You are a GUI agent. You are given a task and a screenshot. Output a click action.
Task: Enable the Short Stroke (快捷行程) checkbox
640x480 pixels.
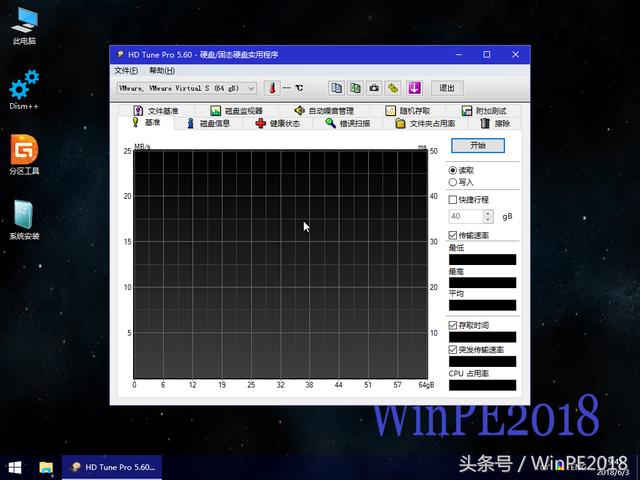[x=452, y=200]
